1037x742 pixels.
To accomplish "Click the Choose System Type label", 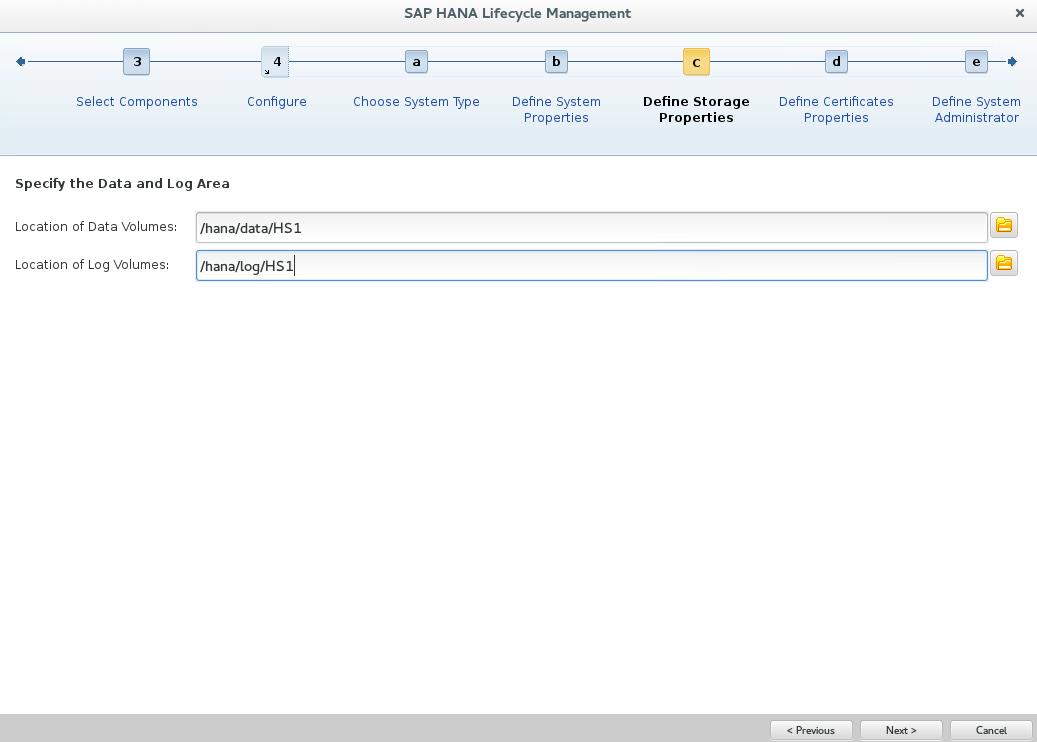I will pos(416,101).
